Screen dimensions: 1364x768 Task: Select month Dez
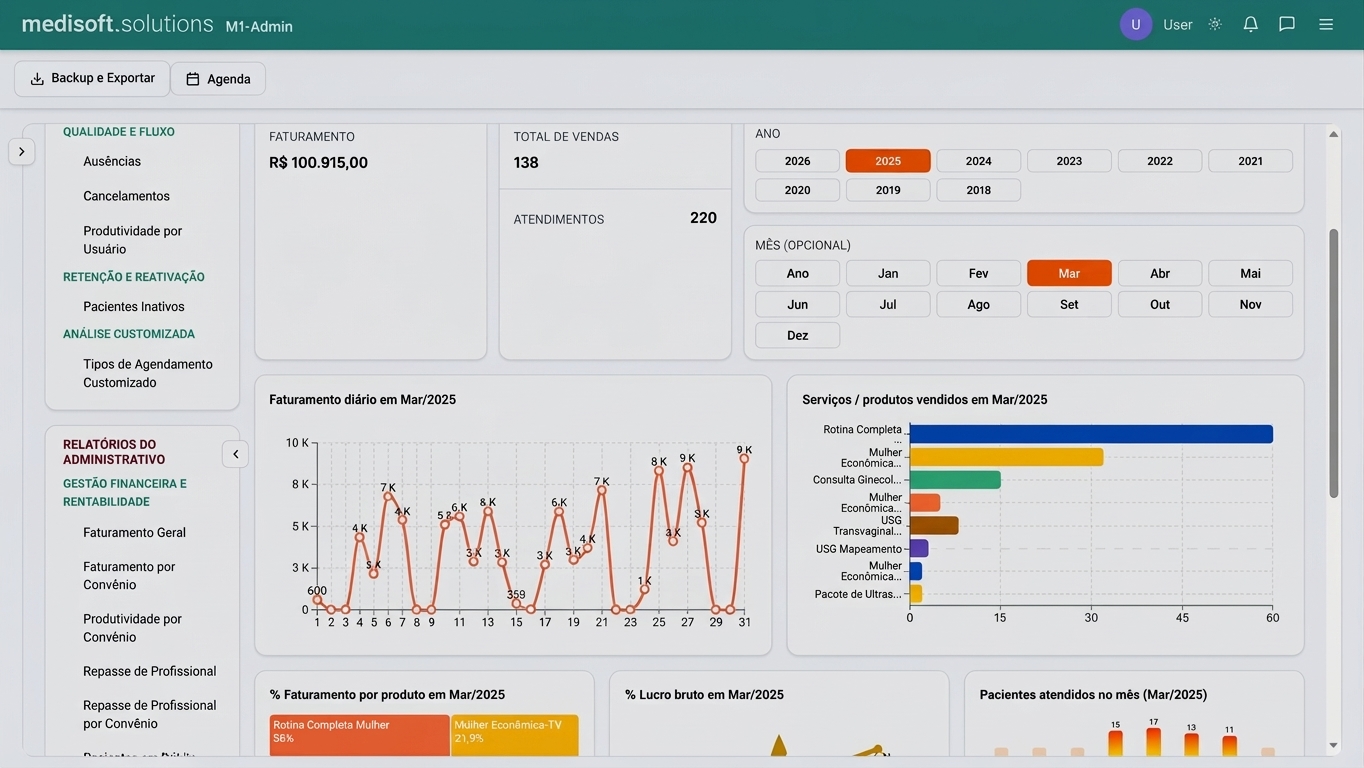click(x=798, y=335)
